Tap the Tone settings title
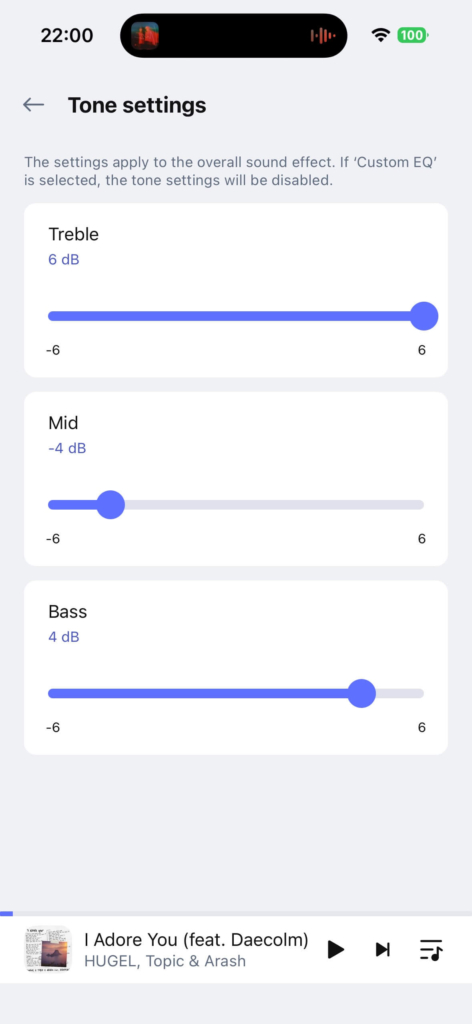472x1024 pixels. point(137,104)
